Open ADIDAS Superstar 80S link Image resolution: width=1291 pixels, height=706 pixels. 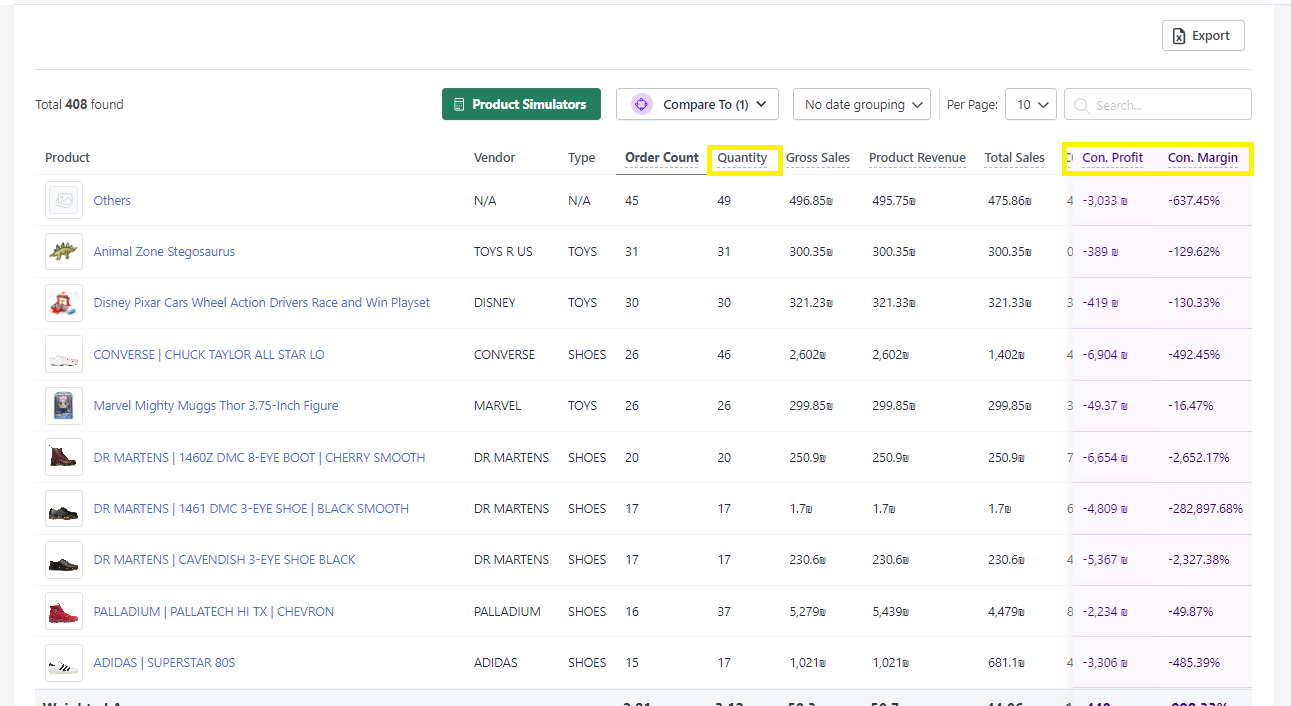pyautogui.click(x=164, y=662)
